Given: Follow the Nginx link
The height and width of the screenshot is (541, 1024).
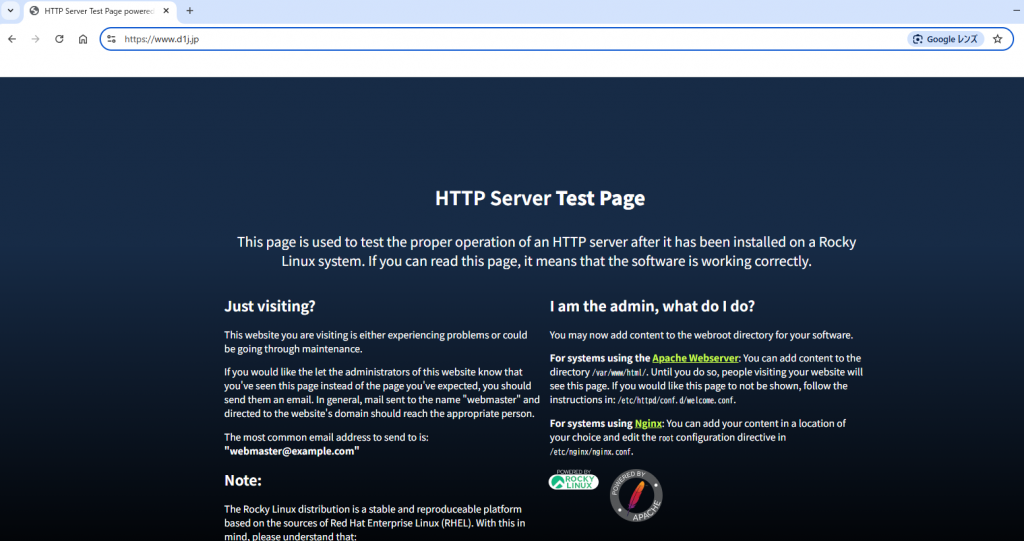Looking at the screenshot, I should coord(648,424).
